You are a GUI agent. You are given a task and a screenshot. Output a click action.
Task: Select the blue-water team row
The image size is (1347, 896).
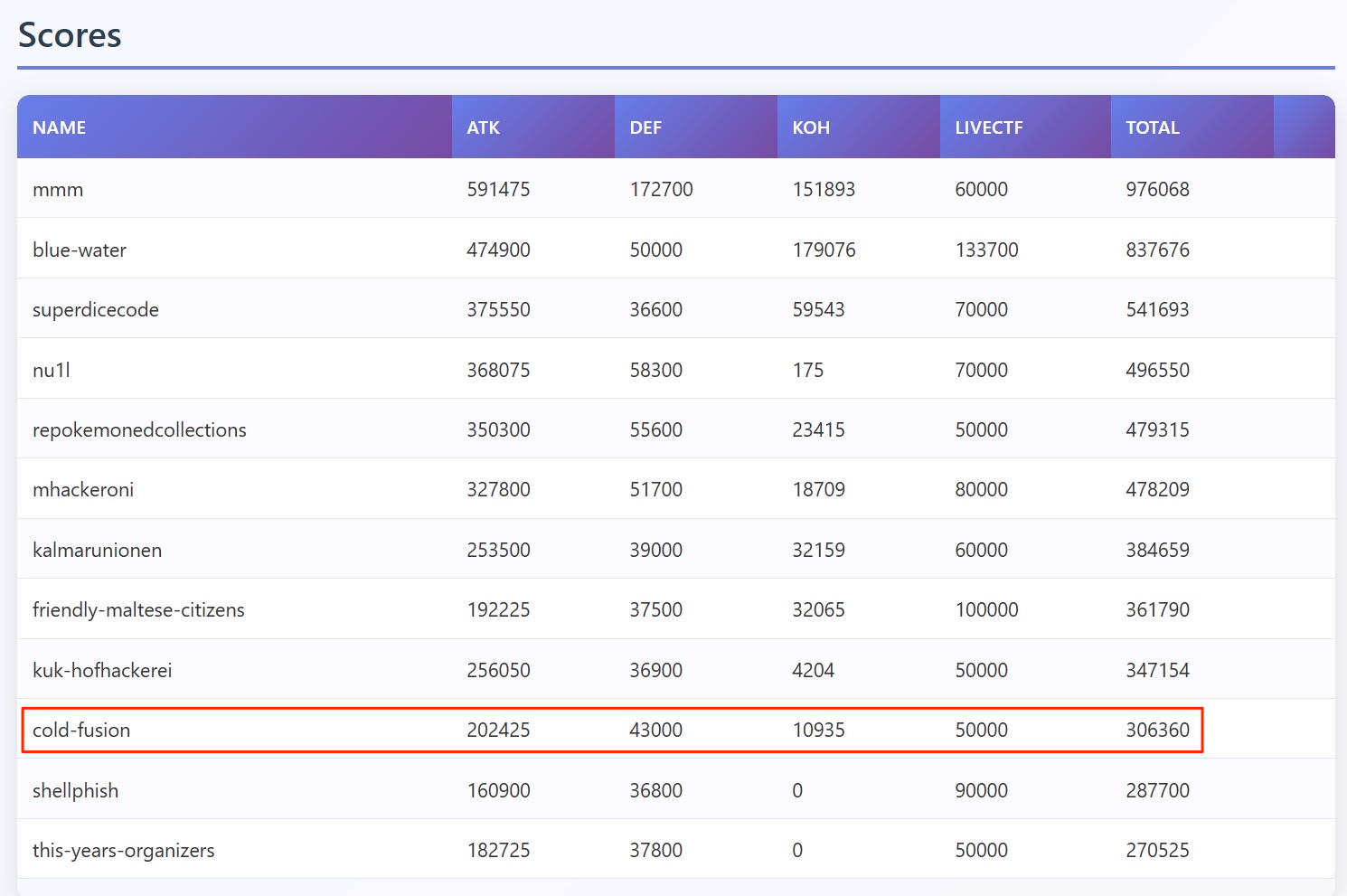click(x=80, y=250)
